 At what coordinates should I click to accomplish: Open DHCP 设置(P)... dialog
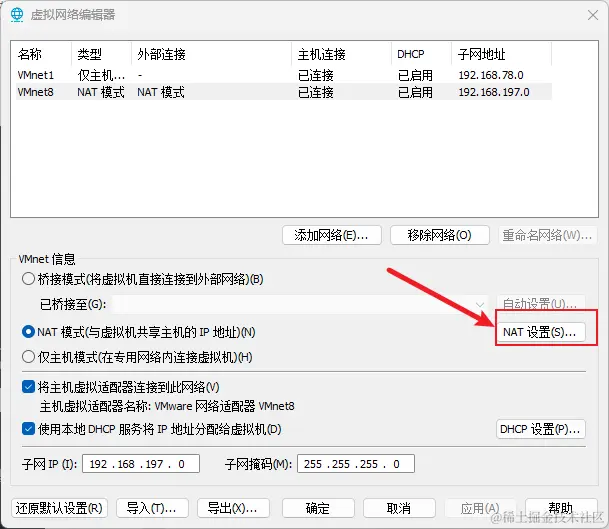(x=541, y=429)
